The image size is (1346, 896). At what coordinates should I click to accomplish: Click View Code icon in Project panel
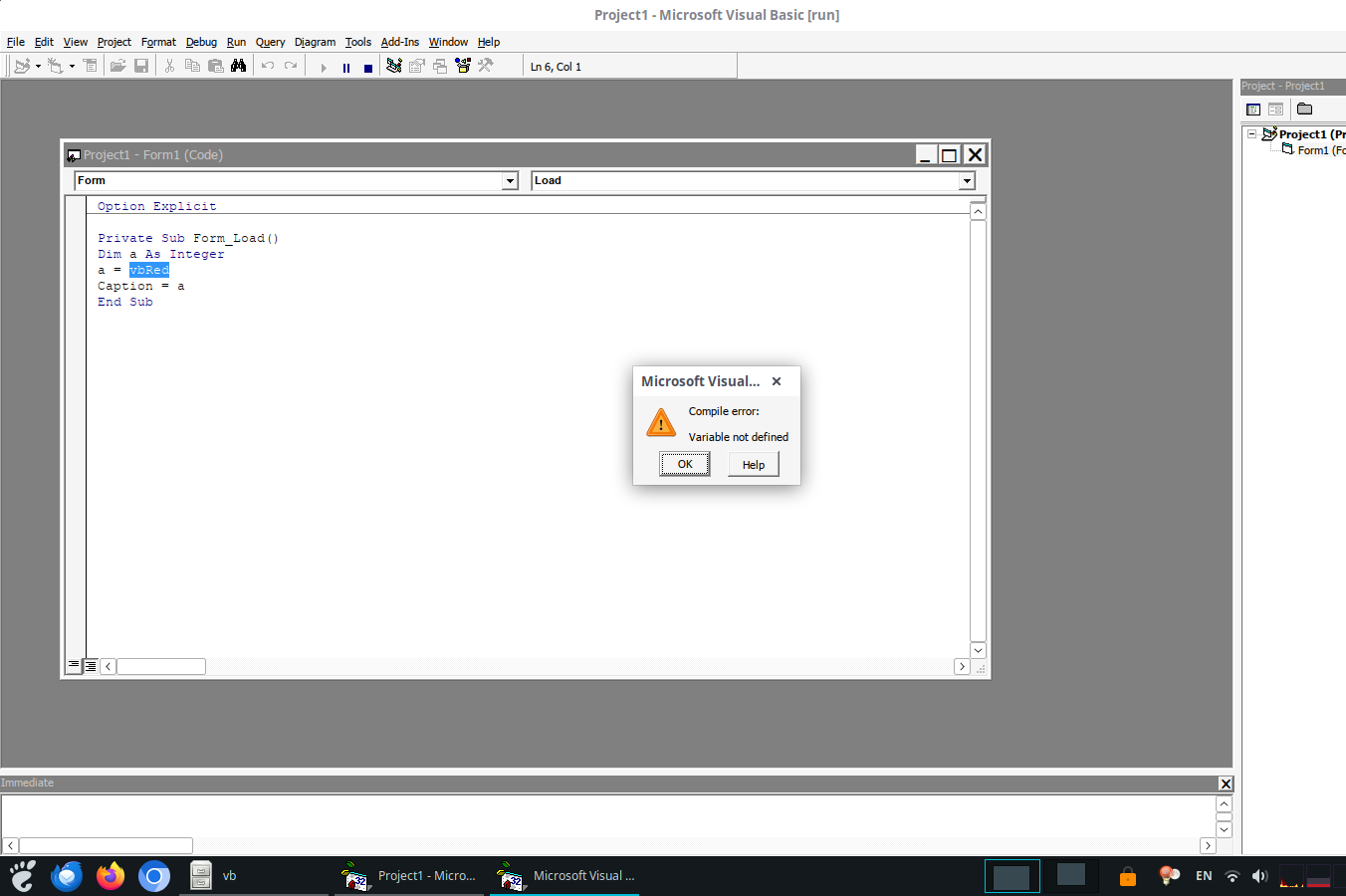click(x=1253, y=110)
